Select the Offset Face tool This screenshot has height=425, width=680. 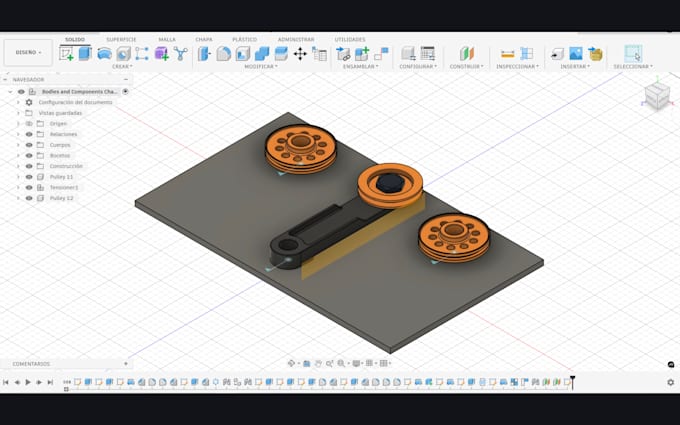coord(281,54)
